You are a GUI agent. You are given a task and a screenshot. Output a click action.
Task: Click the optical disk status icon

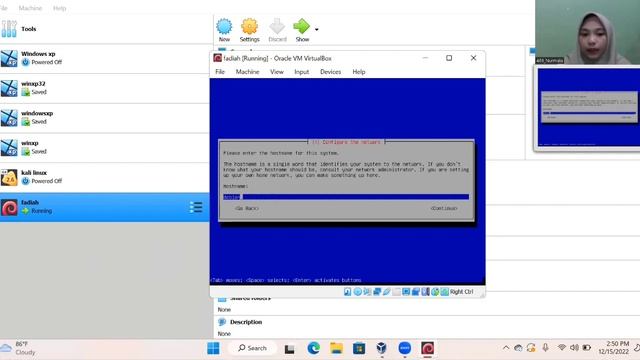[x=358, y=292]
